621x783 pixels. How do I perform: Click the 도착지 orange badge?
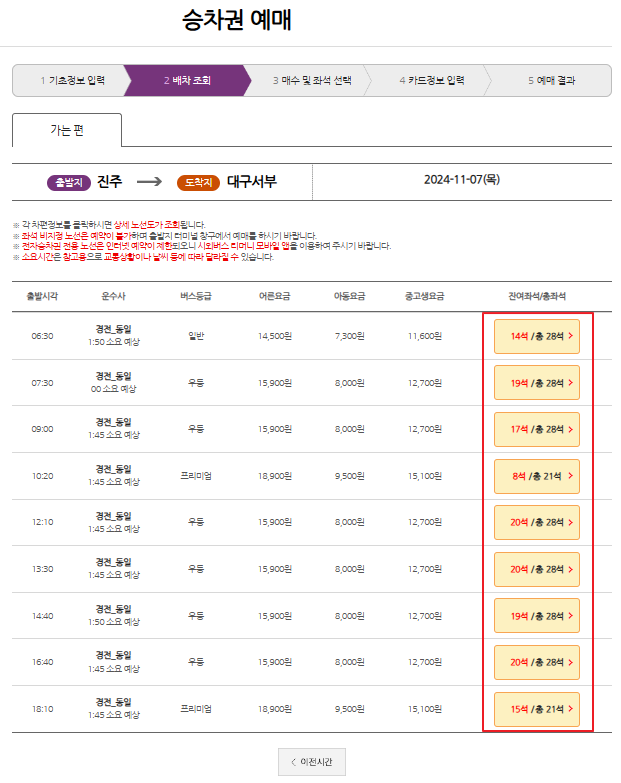pos(198,183)
